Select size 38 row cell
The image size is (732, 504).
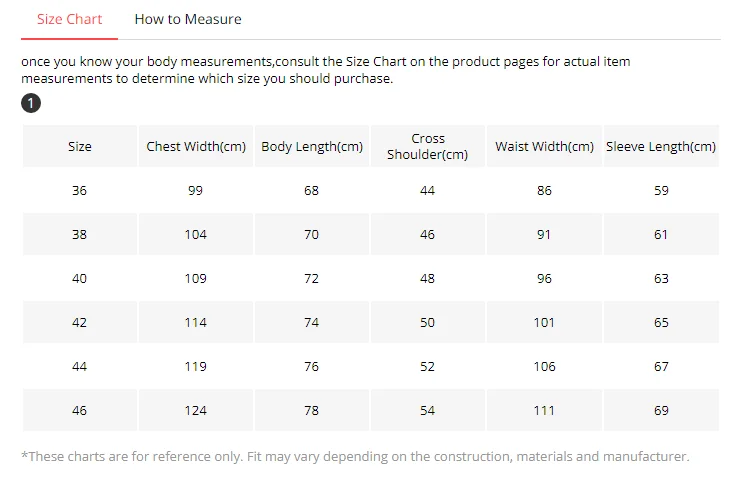click(x=80, y=234)
